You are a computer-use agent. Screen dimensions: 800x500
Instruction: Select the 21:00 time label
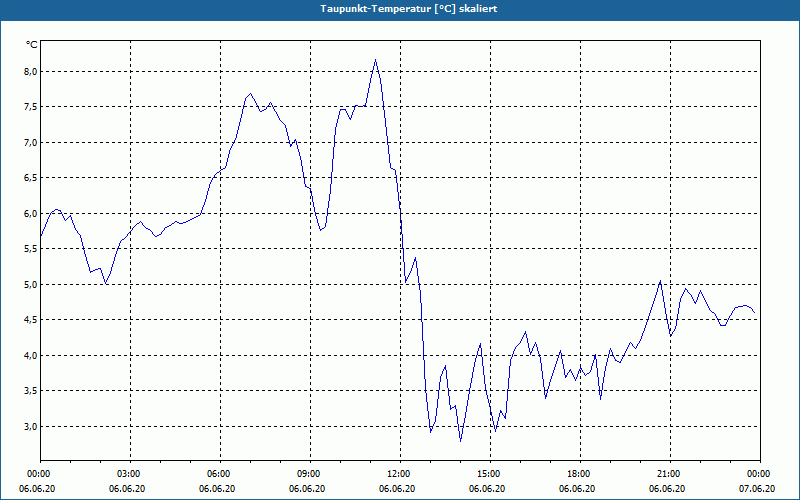[x=670, y=474]
